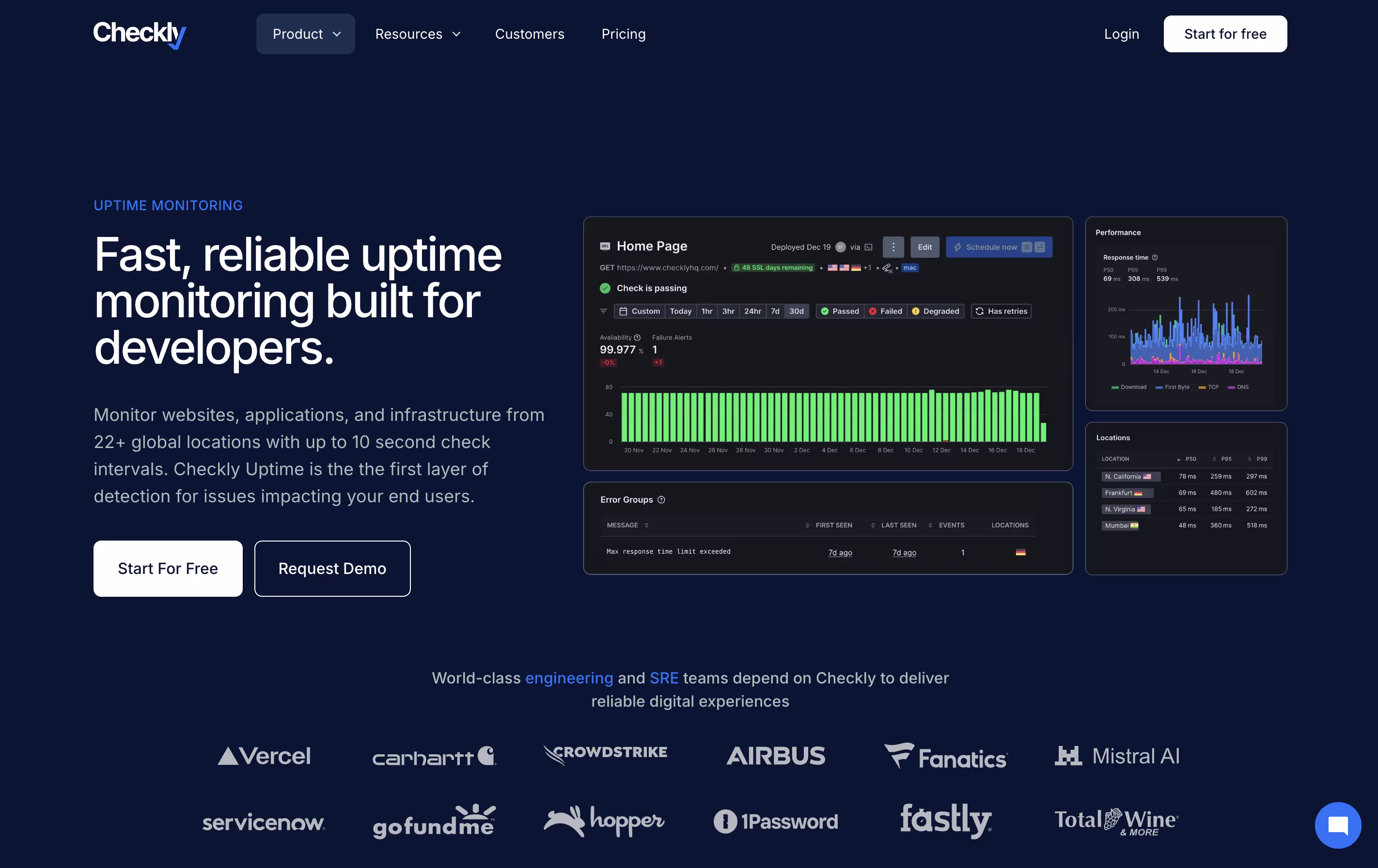The width and height of the screenshot is (1378, 868).
Task: Expand the Resources dropdown menu
Action: (x=418, y=34)
